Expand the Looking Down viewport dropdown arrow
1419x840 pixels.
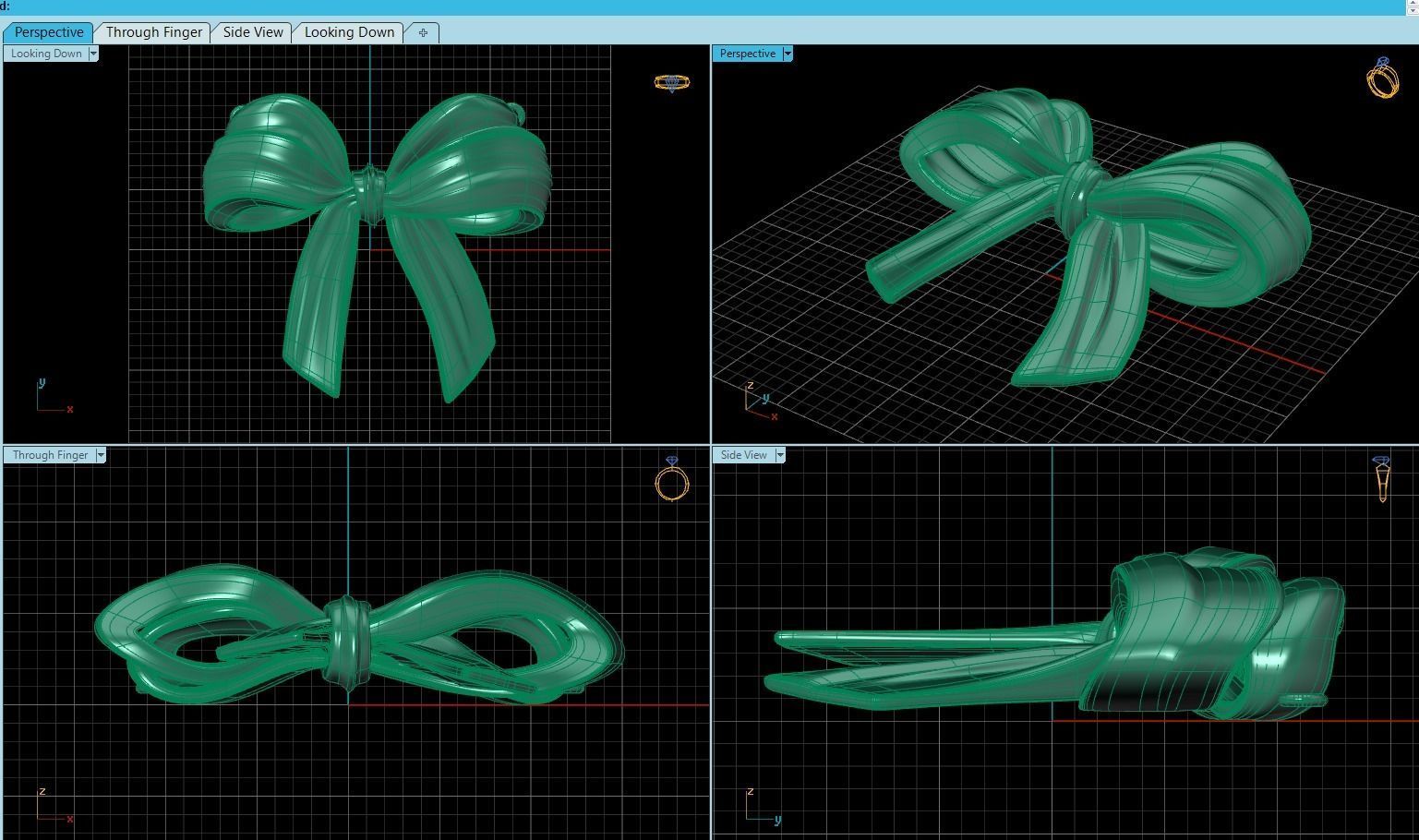click(x=93, y=54)
